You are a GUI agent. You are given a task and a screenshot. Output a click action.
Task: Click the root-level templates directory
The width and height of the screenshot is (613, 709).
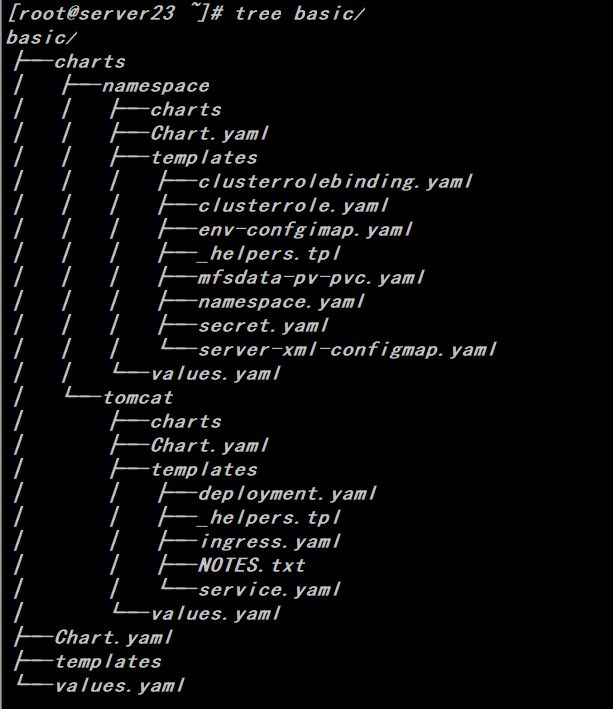pos(108,662)
